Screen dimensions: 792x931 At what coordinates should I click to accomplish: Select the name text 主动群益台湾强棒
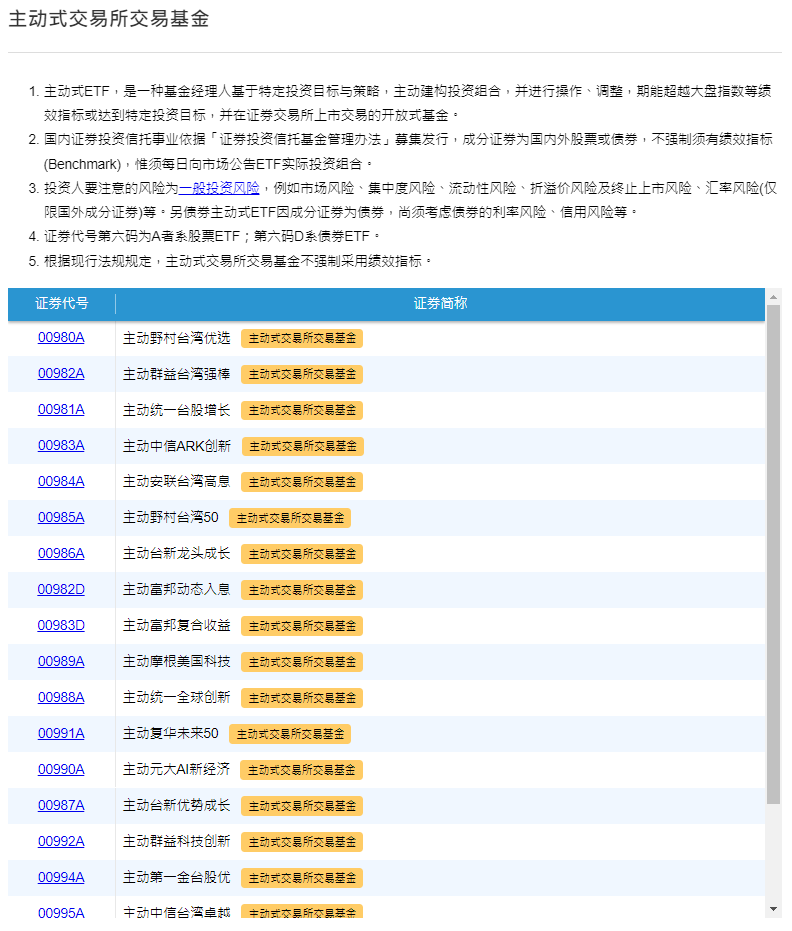[176, 374]
